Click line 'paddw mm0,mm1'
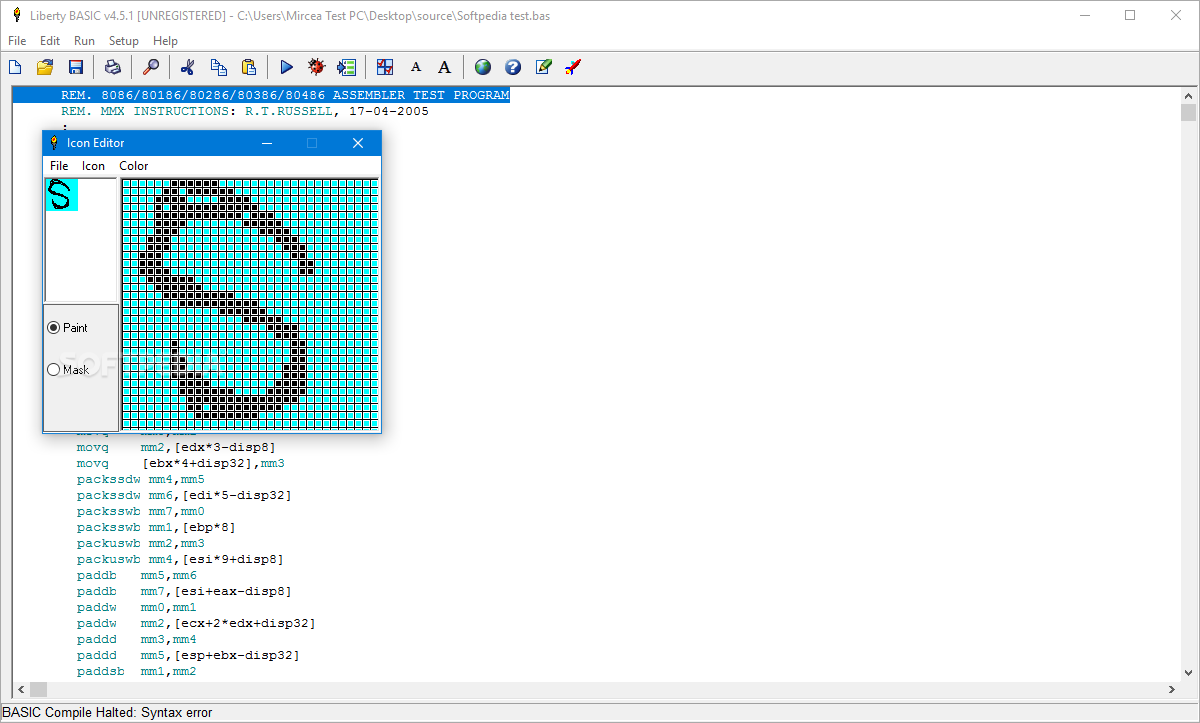 click(137, 607)
